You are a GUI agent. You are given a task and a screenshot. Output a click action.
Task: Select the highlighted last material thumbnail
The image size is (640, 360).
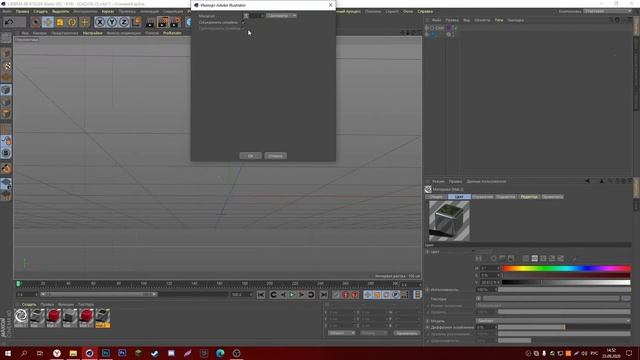(x=102, y=318)
